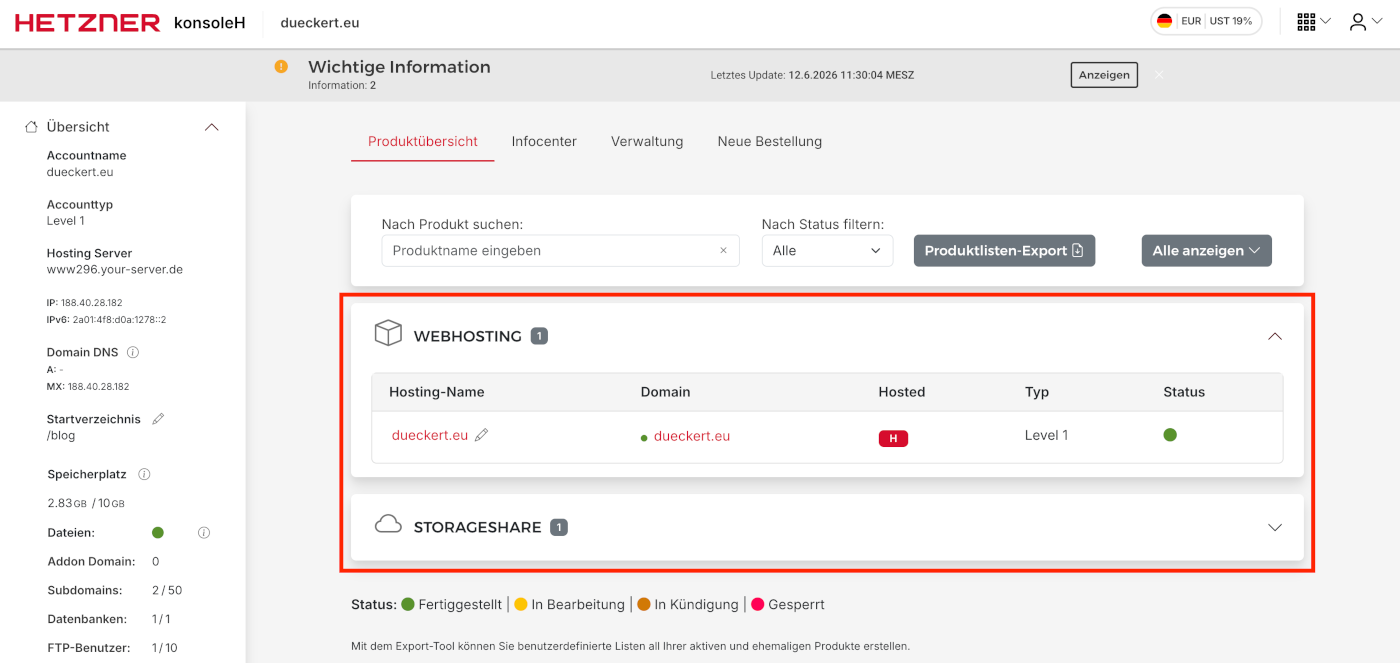Screen dimensions: 1400x663
Task: Open the Speicherplatz info icon
Action: (144, 474)
